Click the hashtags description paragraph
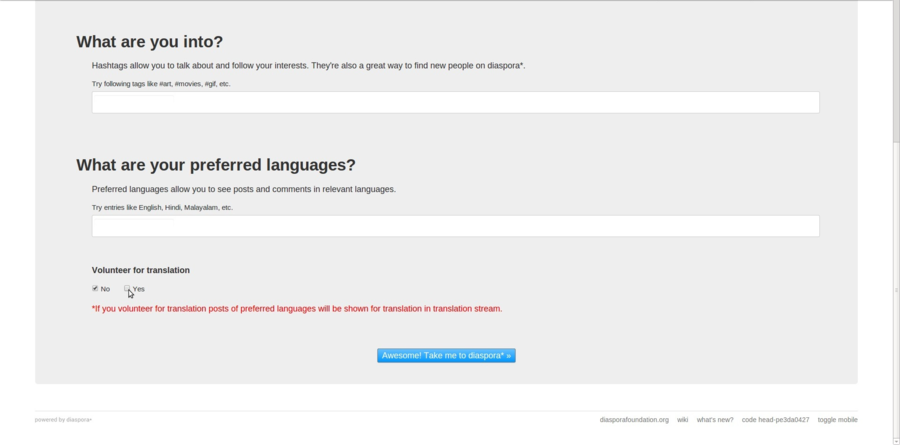 click(308, 65)
